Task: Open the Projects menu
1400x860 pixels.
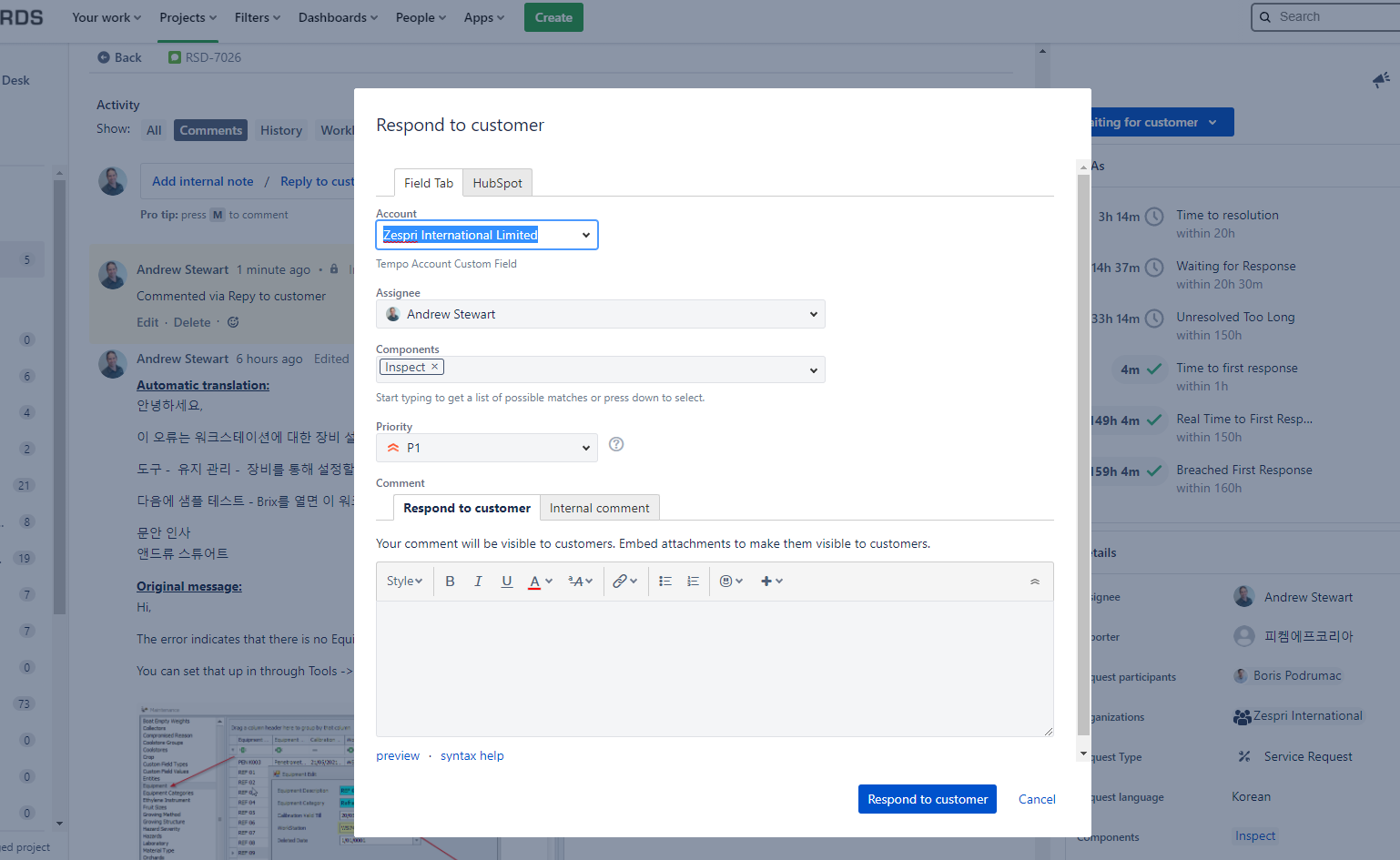Action: point(188,17)
